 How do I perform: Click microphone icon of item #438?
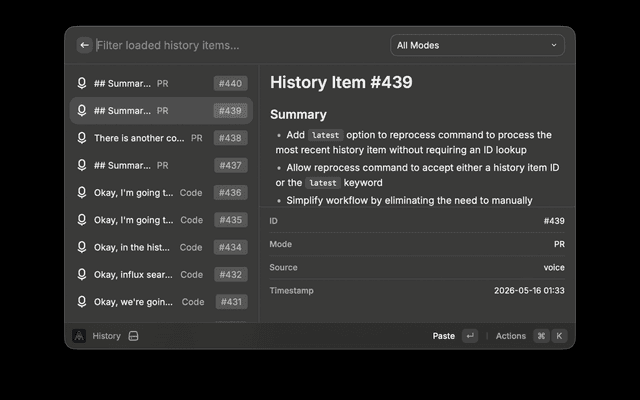82,138
